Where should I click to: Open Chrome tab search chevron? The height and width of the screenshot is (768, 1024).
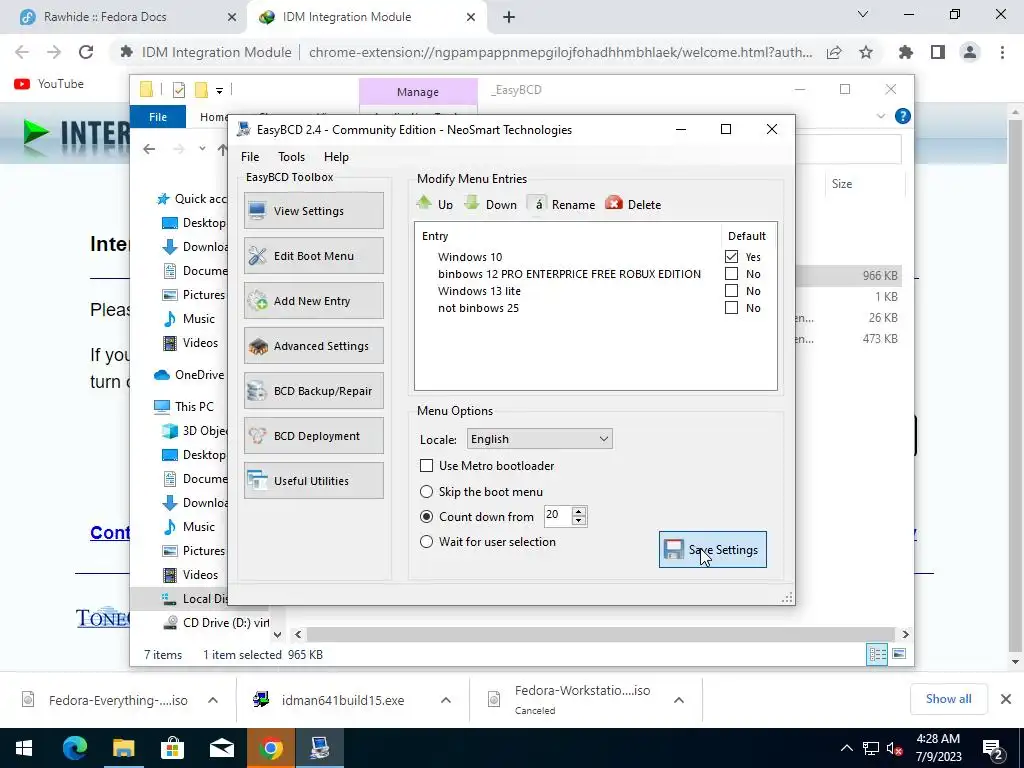coord(863,14)
